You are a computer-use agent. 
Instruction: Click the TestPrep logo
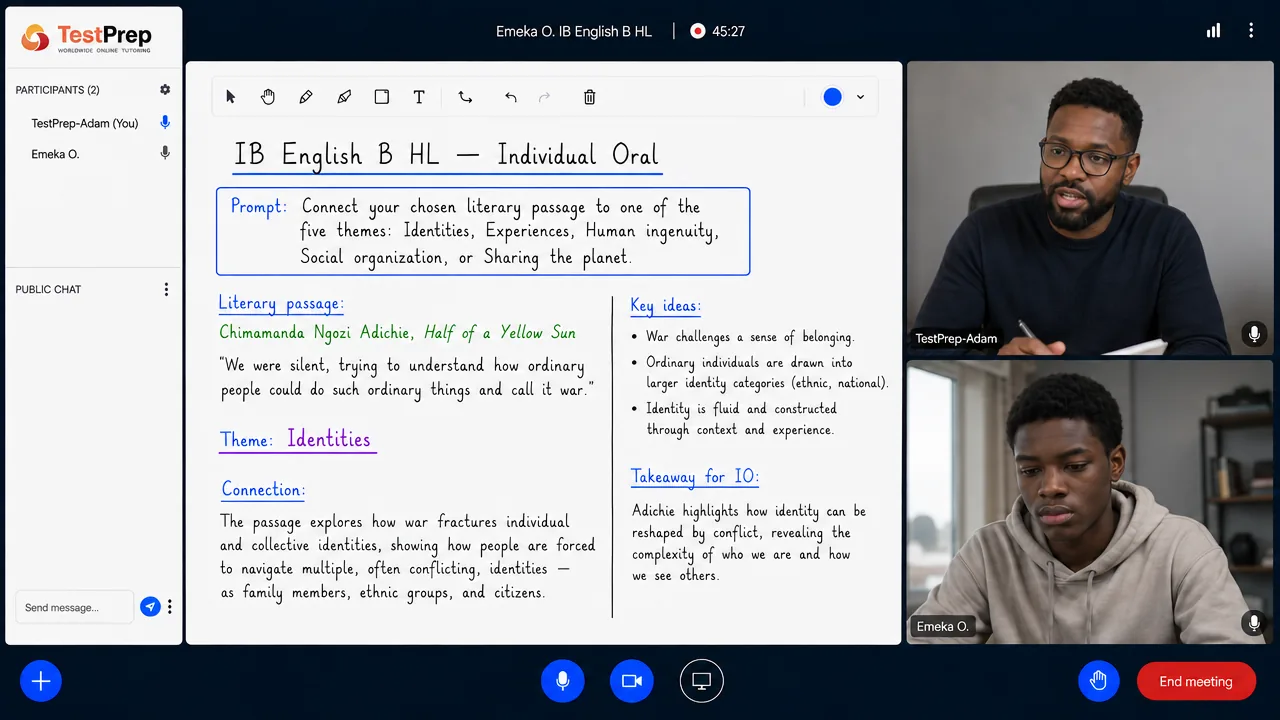pos(86,38)
